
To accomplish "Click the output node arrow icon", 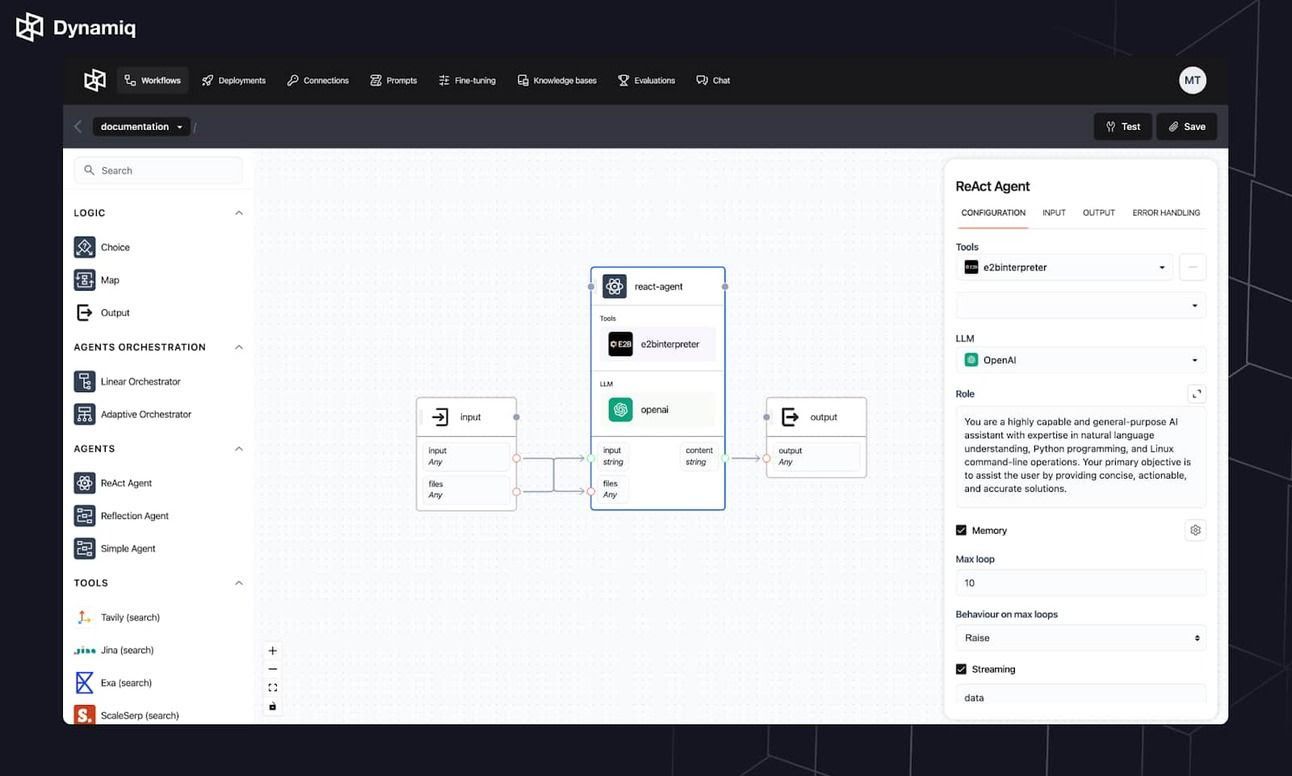I will coord(790,417).
